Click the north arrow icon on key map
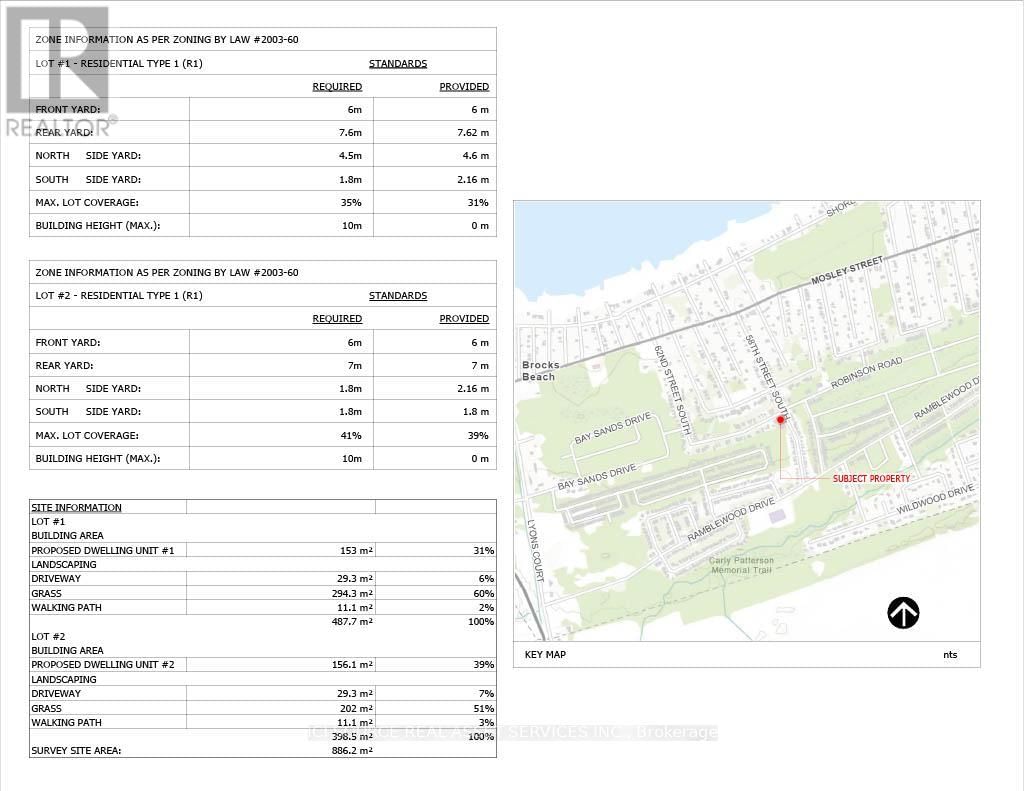Viewport: 1024px width, 791px height. (x=903, y=613)
